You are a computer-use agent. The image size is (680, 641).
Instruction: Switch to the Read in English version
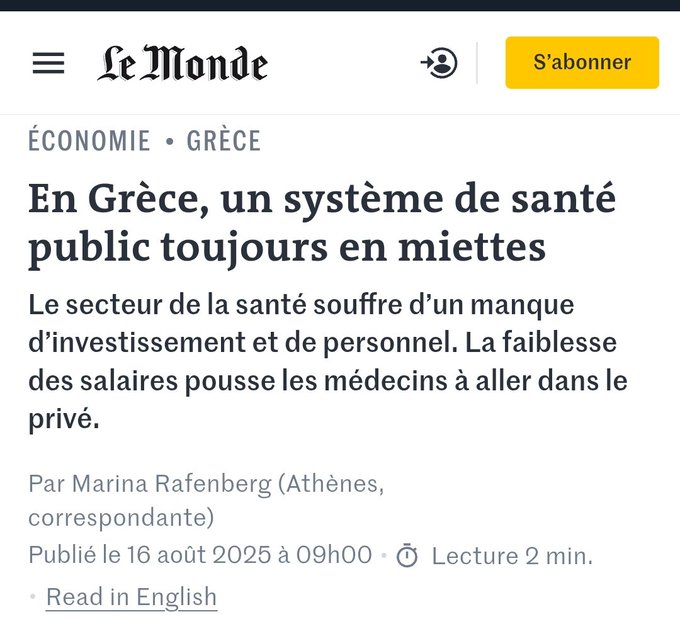tap(131, 597)
